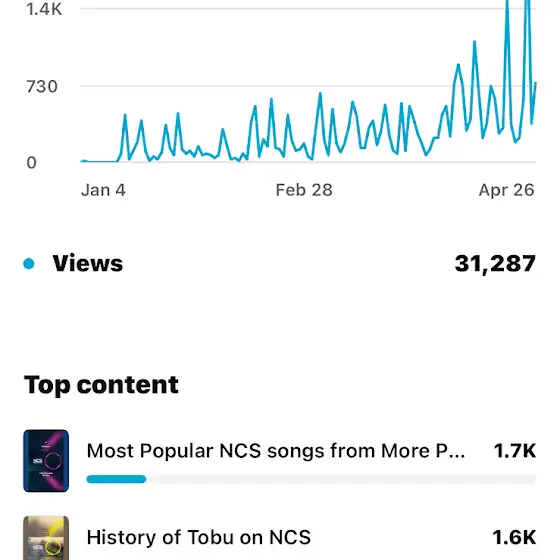Click the 1.4K y-axis label
The height and width of the screenshot is (560, 560).
click(44, 9)
